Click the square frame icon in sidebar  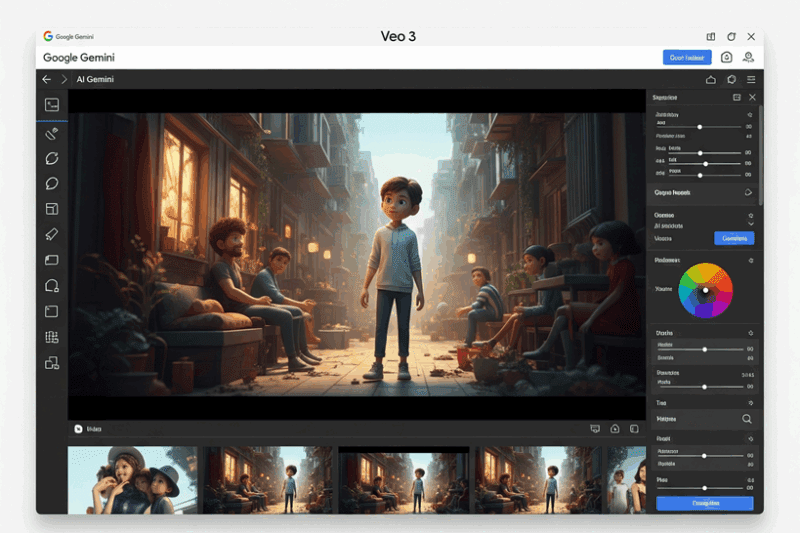coord(52,312)
